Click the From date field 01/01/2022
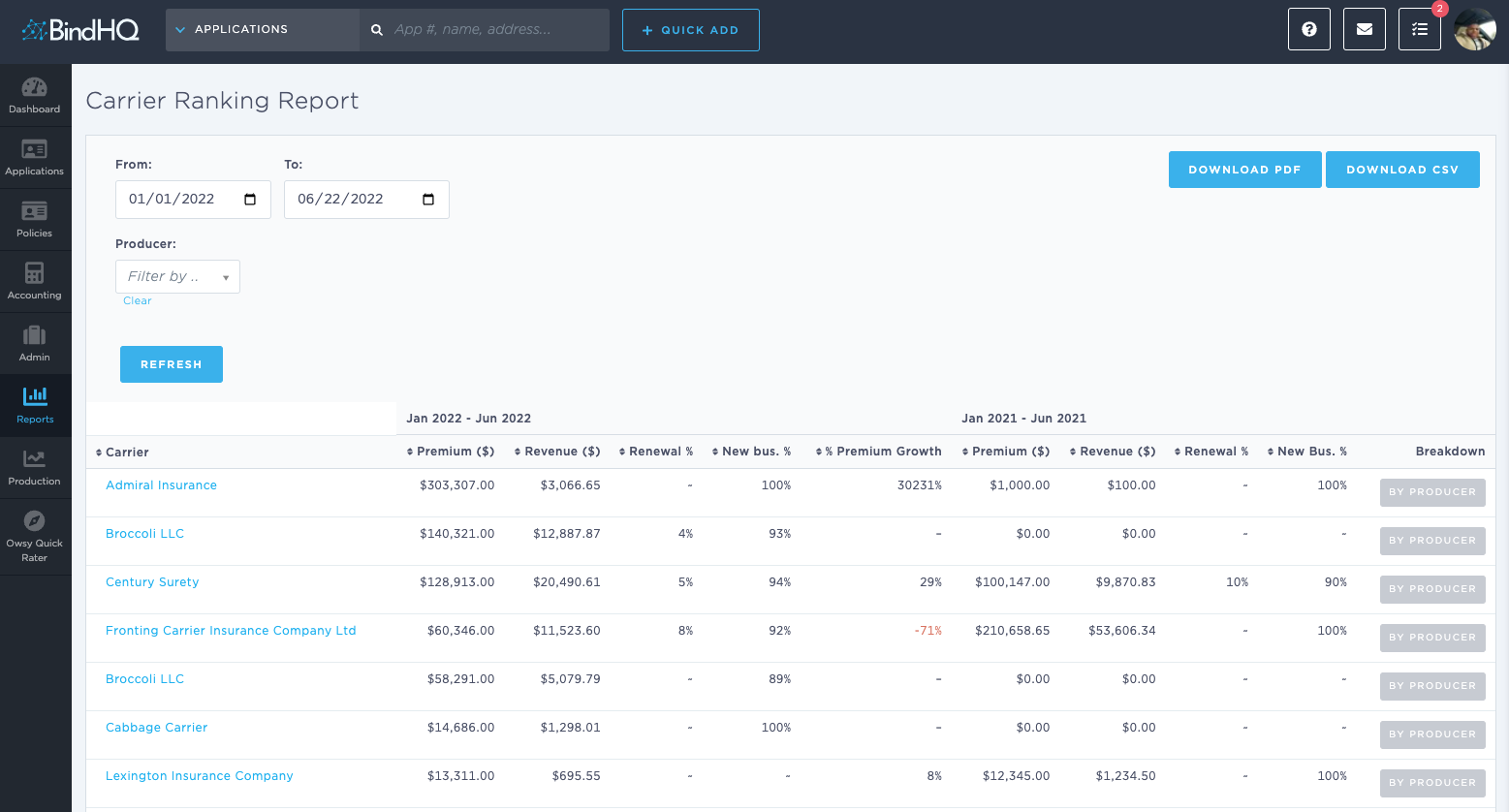The image size is (1509, 812). tap(193, 200)
